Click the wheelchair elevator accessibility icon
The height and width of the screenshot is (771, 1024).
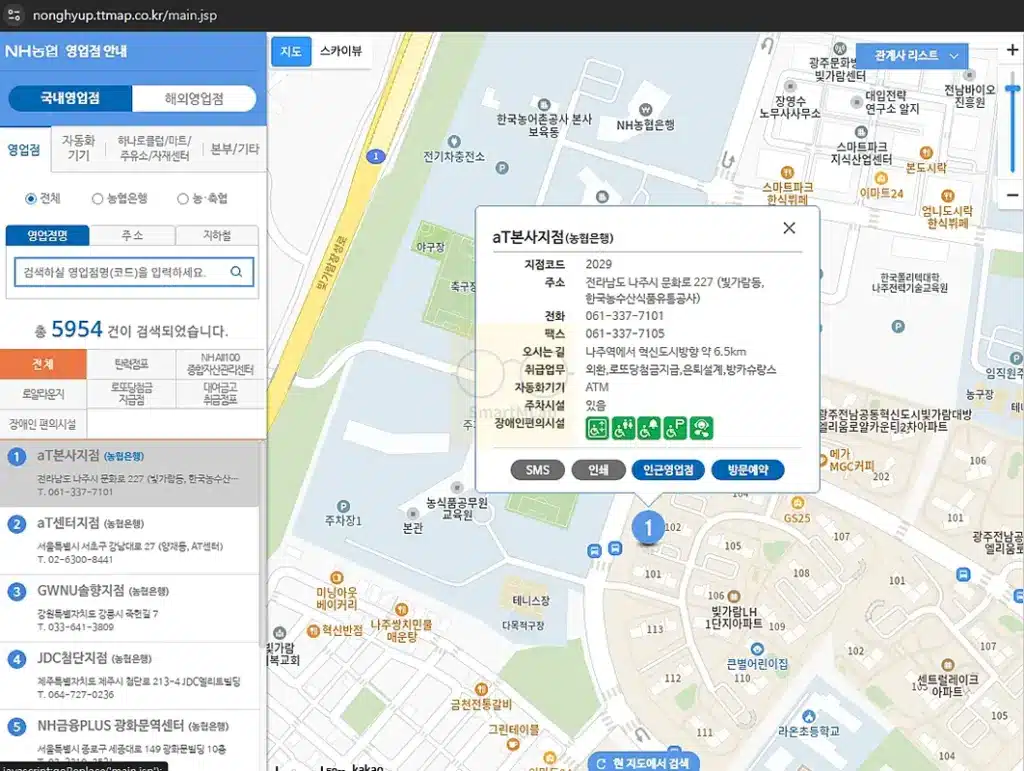coord(597,428)
